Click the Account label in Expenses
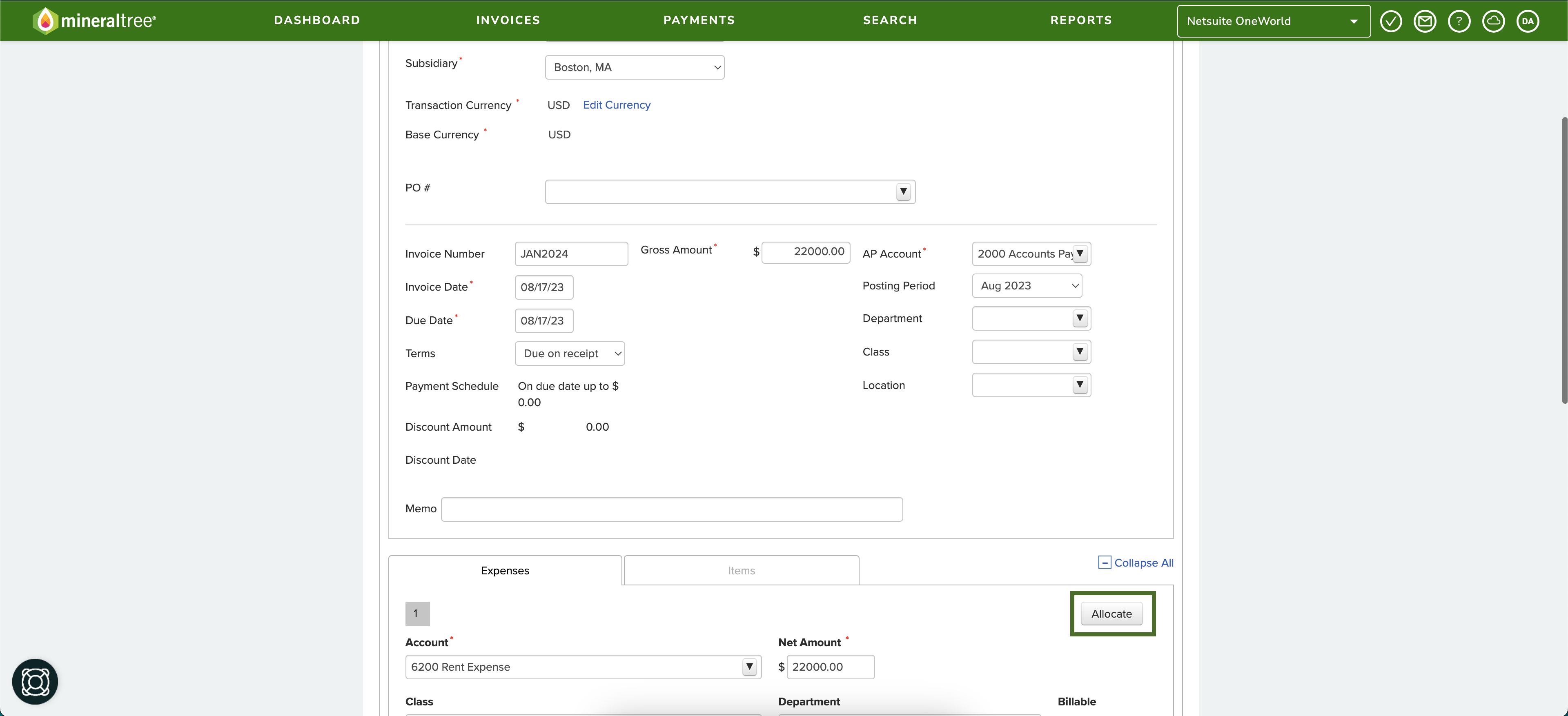1568x716 pixels. click(x=427, y=643)
